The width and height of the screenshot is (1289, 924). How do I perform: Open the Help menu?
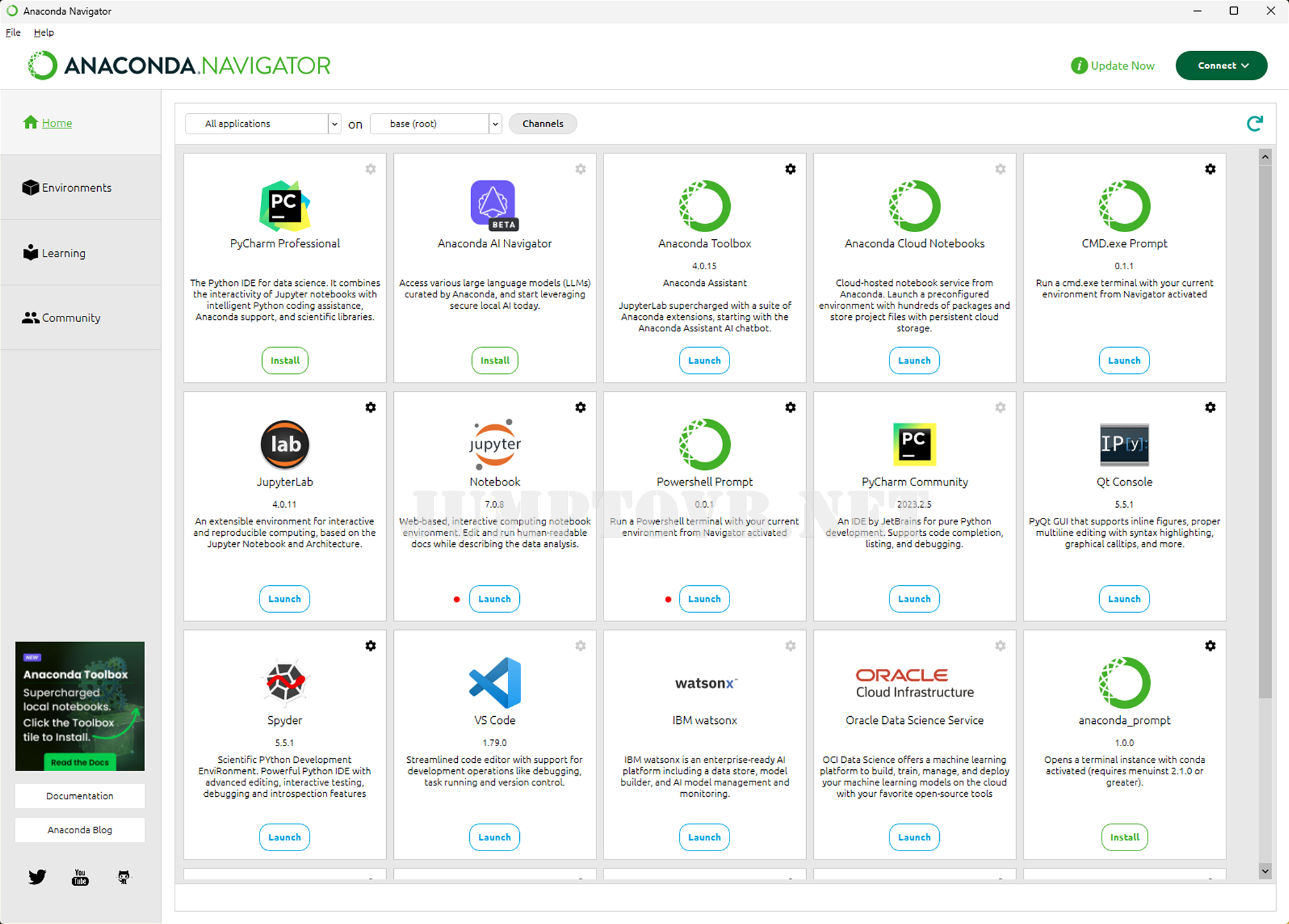point(43,32)
